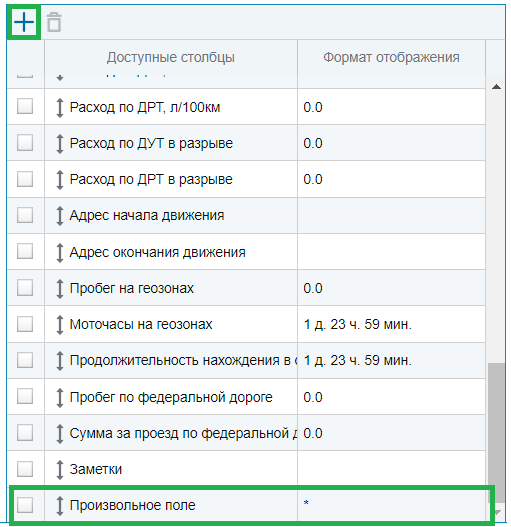Click format 0.0 of Сумма за проезд row
Image resolution: width=511 pixels, height=527 pixels.
coord(313,434)
